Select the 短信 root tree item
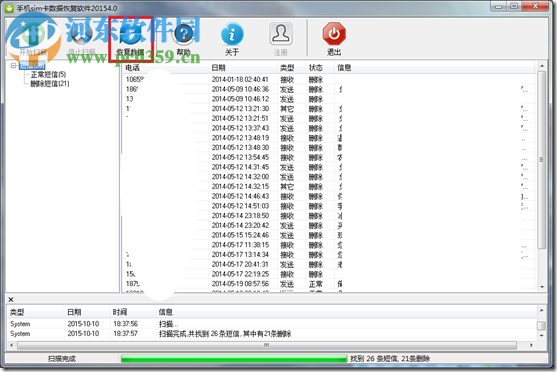 [x=32, y=65]
